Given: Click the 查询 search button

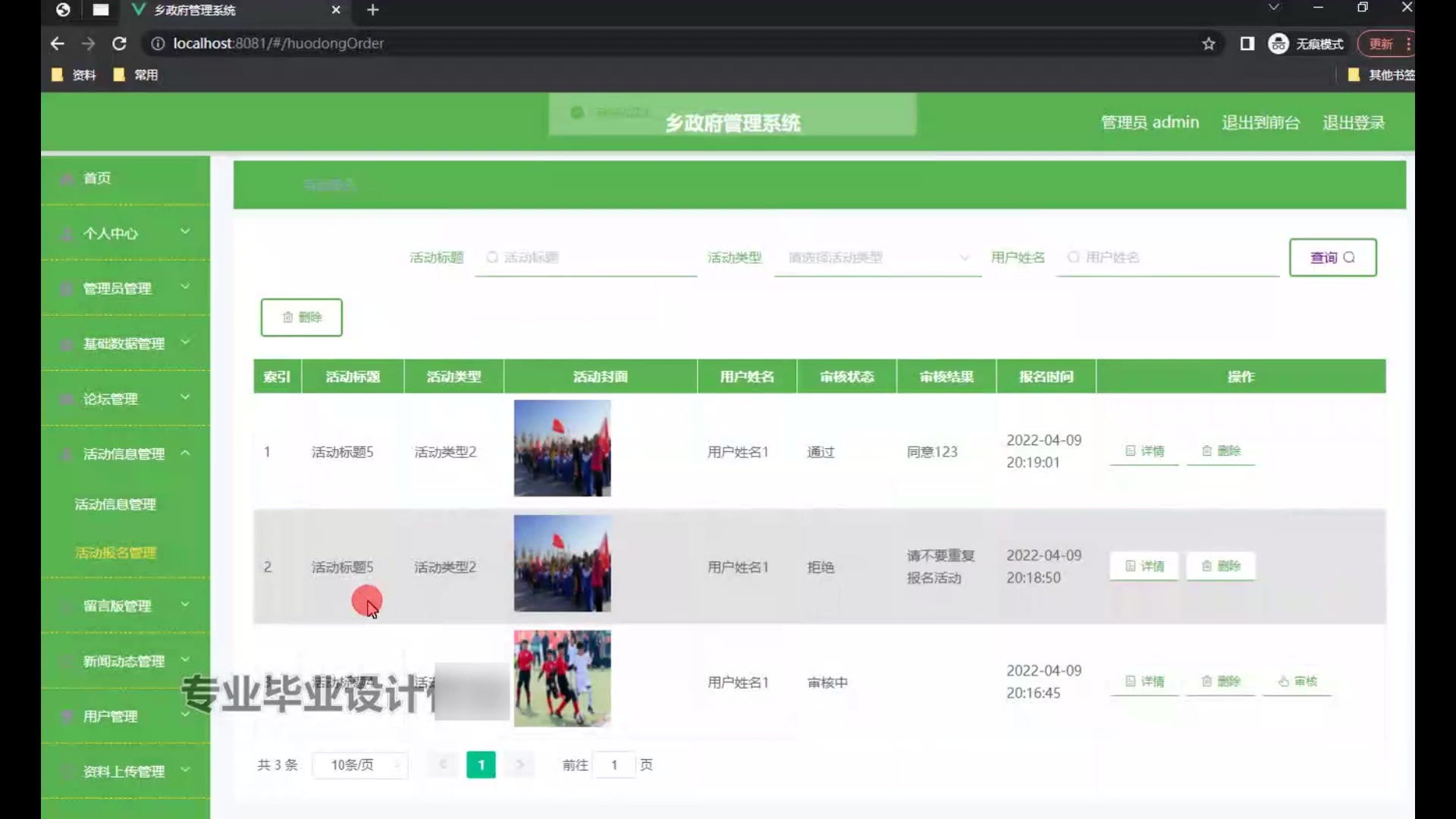Looking at the screenshot, I should [1332, 257].
